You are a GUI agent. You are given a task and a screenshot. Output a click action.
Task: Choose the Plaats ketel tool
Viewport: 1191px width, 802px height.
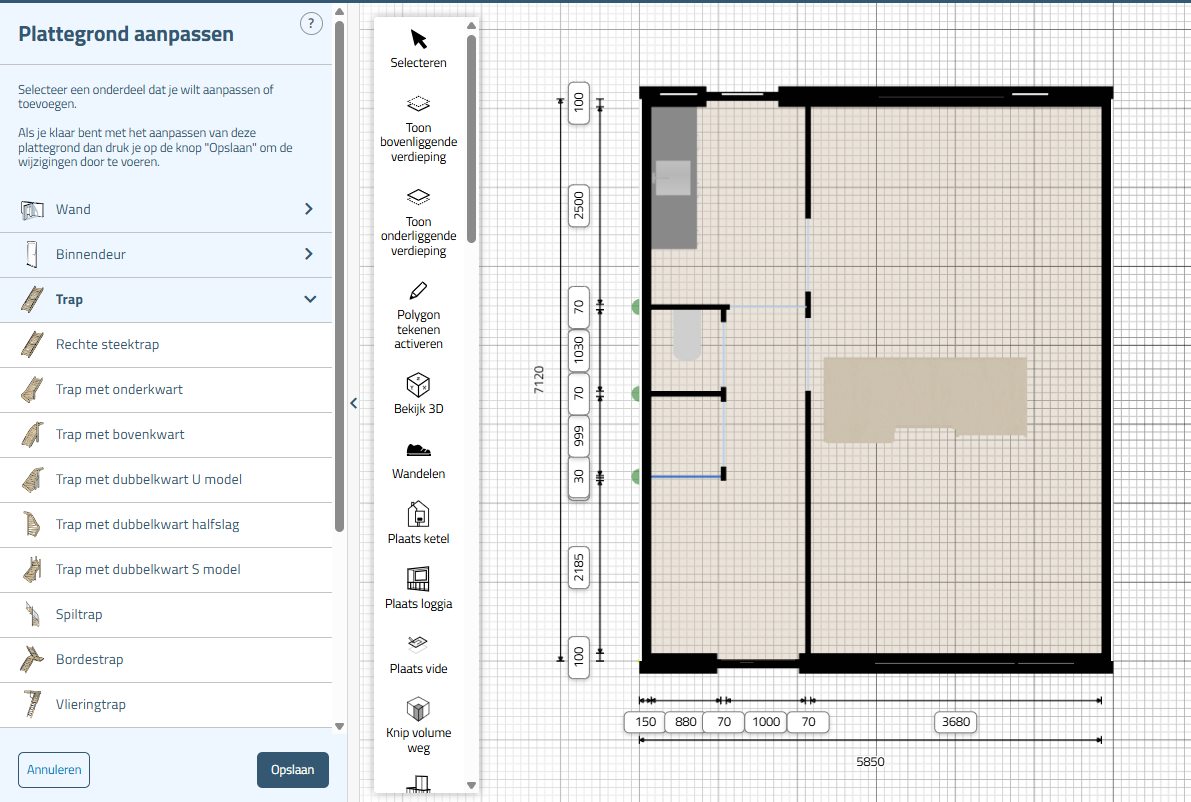[x=418, y=525]
